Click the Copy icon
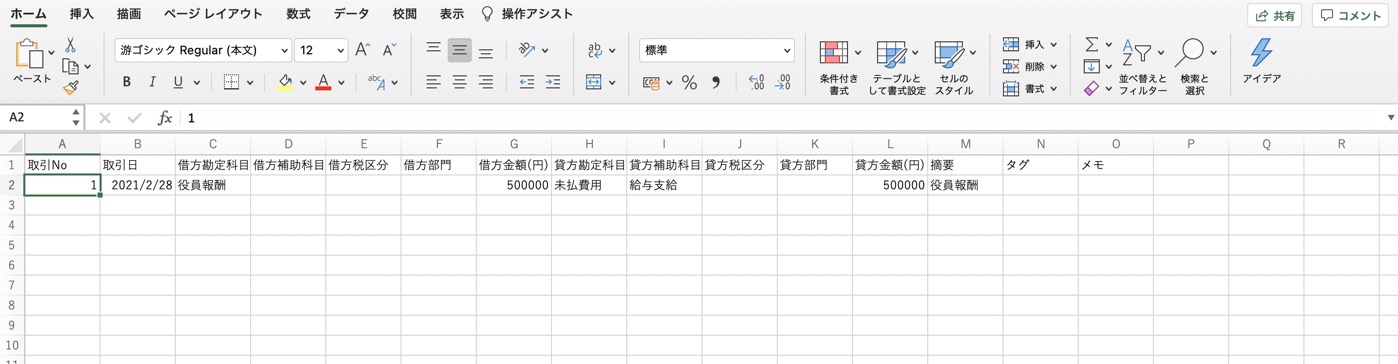The height and width of the screenshot is (364, 1398). (x=70, y=67)
